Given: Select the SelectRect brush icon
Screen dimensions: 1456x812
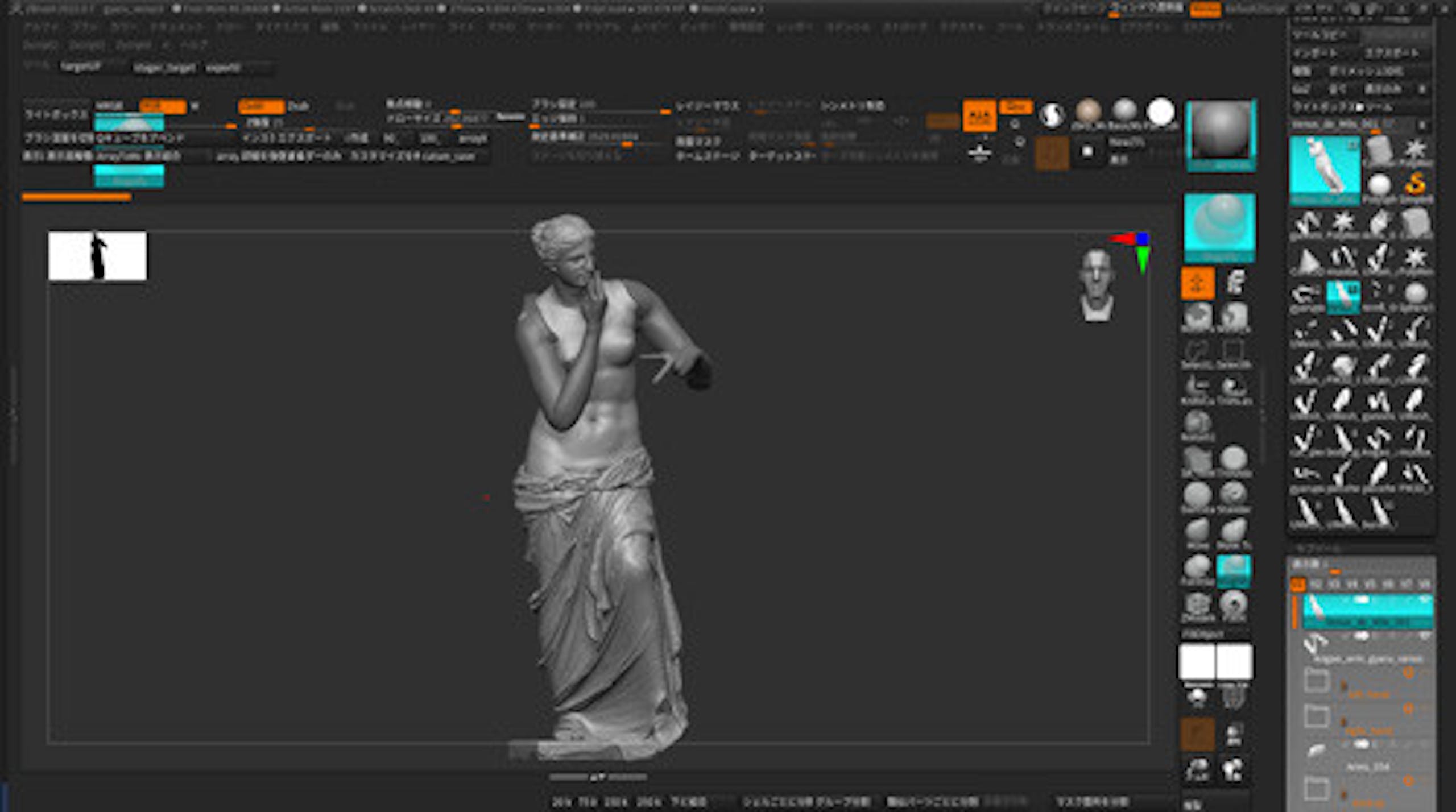Looking at the screenshot, I should pos(1232,353).
